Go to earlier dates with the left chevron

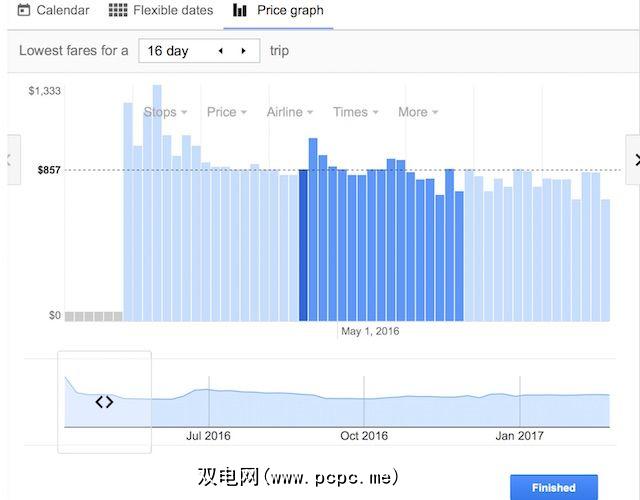(x=12, y=160)
